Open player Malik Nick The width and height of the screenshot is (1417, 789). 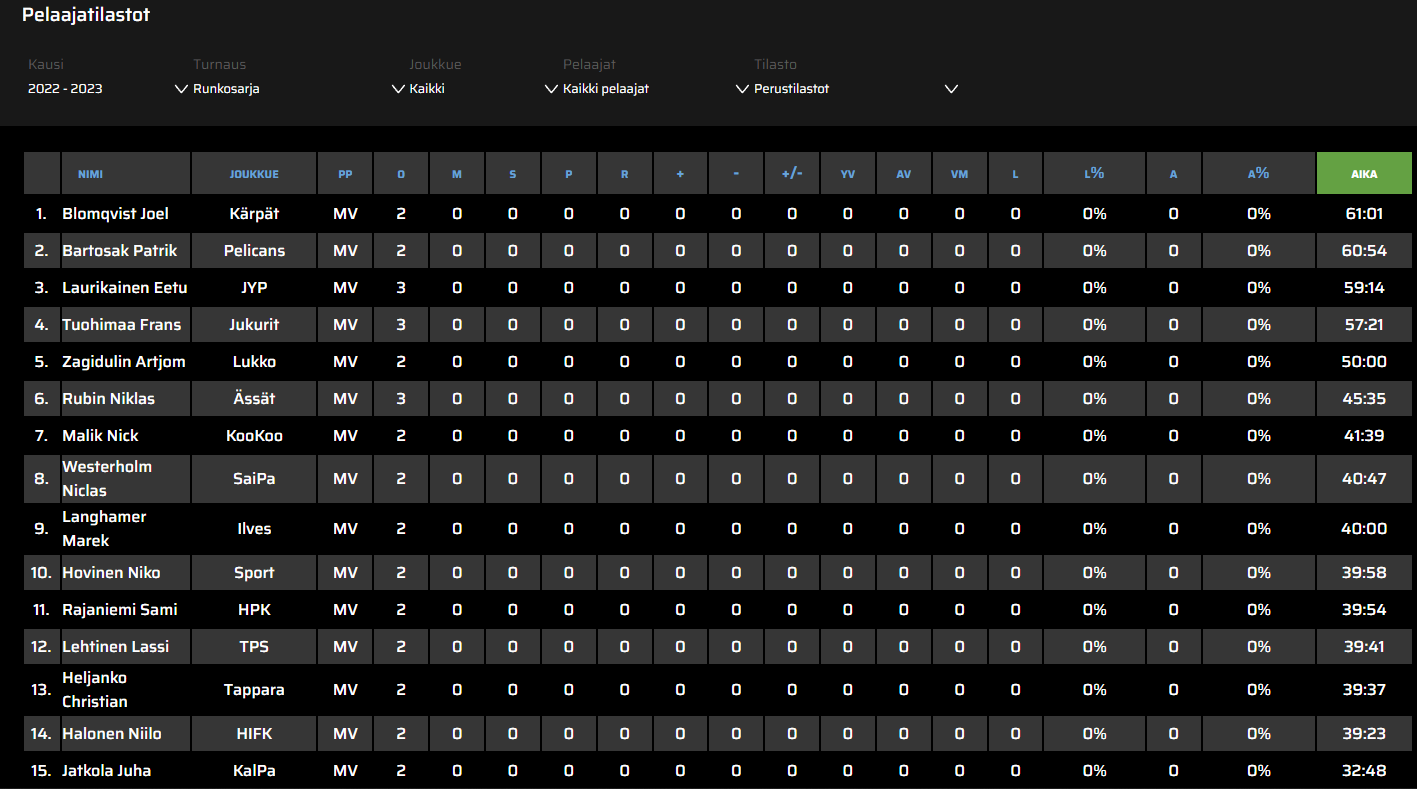coord(100,436)
